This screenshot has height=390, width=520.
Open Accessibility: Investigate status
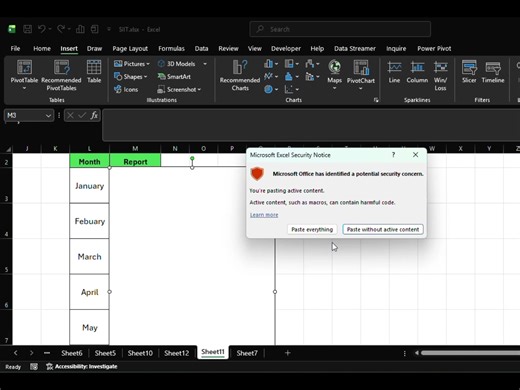[82, 367]
